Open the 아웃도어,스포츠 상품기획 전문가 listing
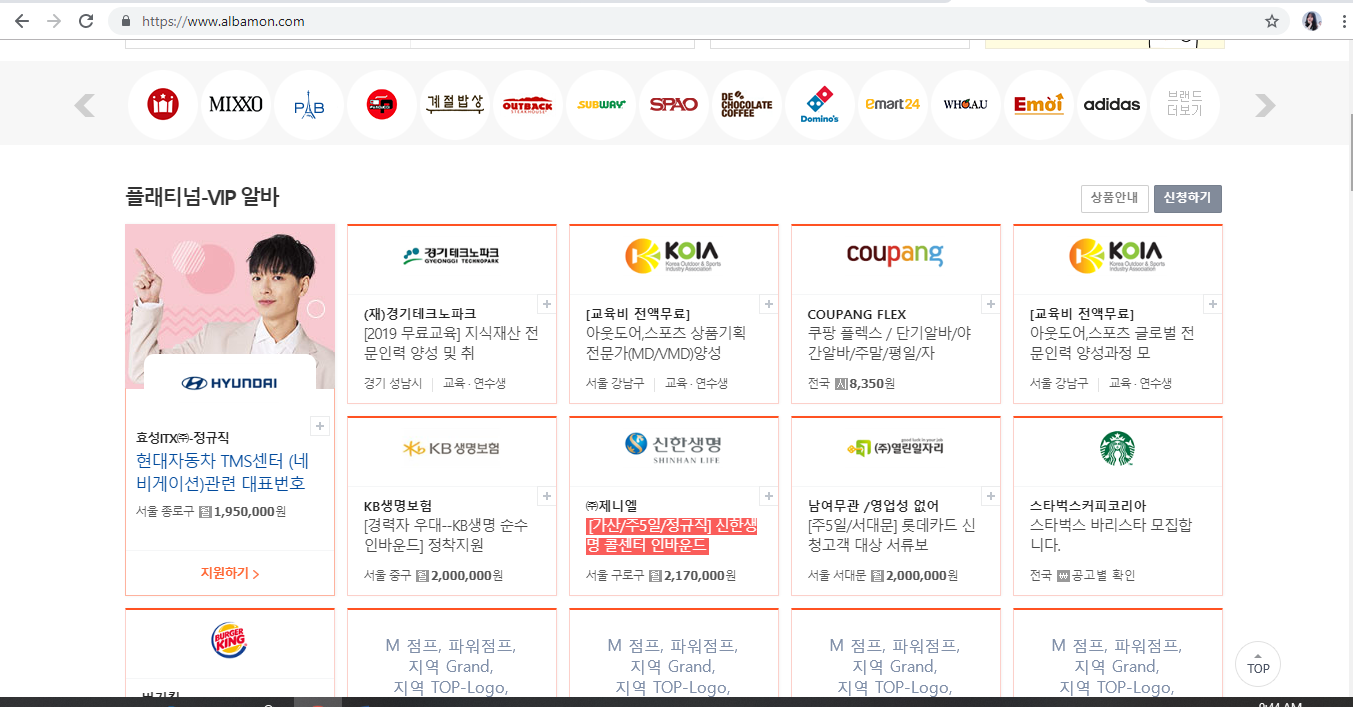 tap(666, 343)
